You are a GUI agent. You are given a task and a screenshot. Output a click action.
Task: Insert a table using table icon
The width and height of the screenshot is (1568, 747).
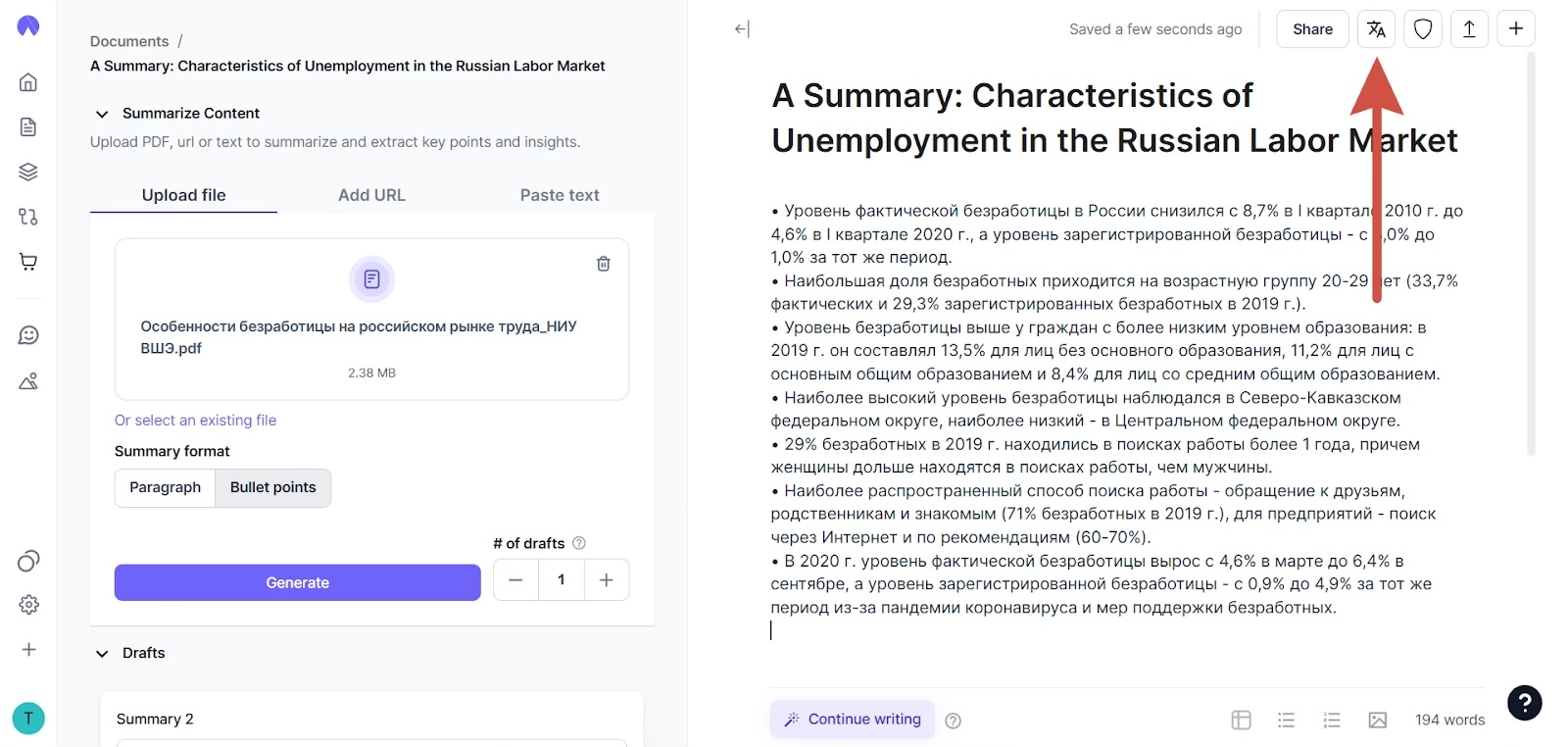pos(1241,721)
